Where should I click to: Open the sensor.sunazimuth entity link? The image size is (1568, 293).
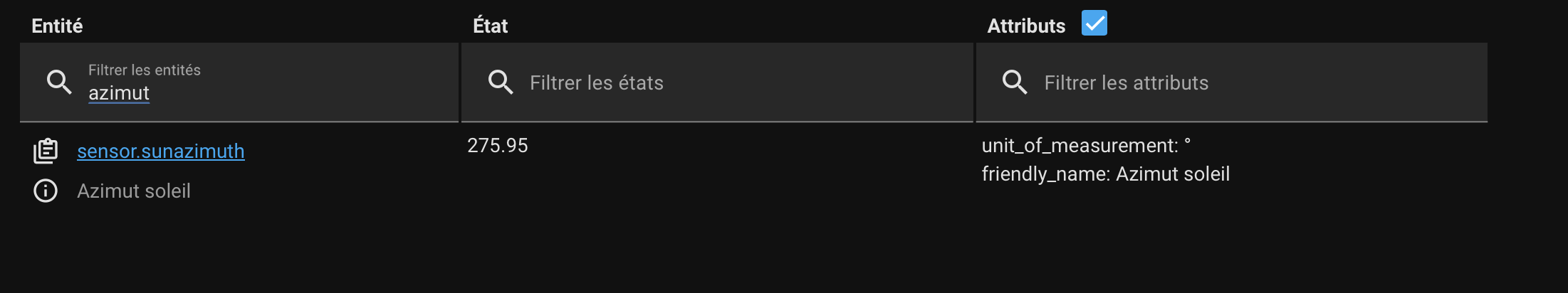tap(161, 151)
